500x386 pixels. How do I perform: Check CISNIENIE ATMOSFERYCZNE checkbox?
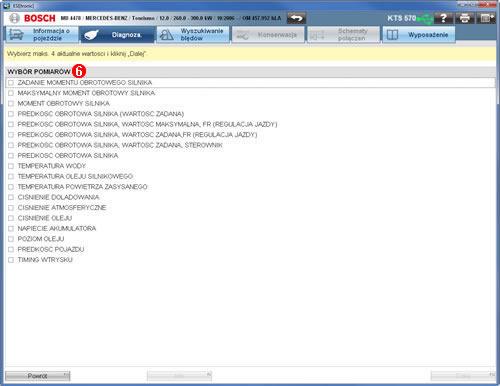[11, 208]
